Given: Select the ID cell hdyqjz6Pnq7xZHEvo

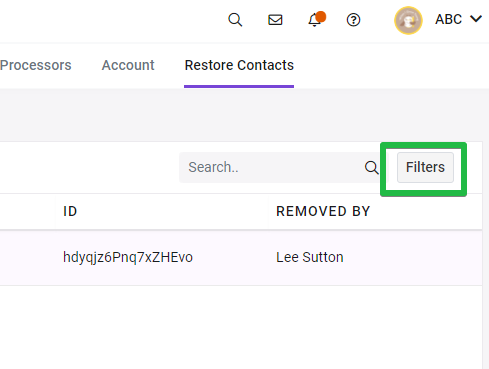Looking at the screenshot, I should pos(128,257).
